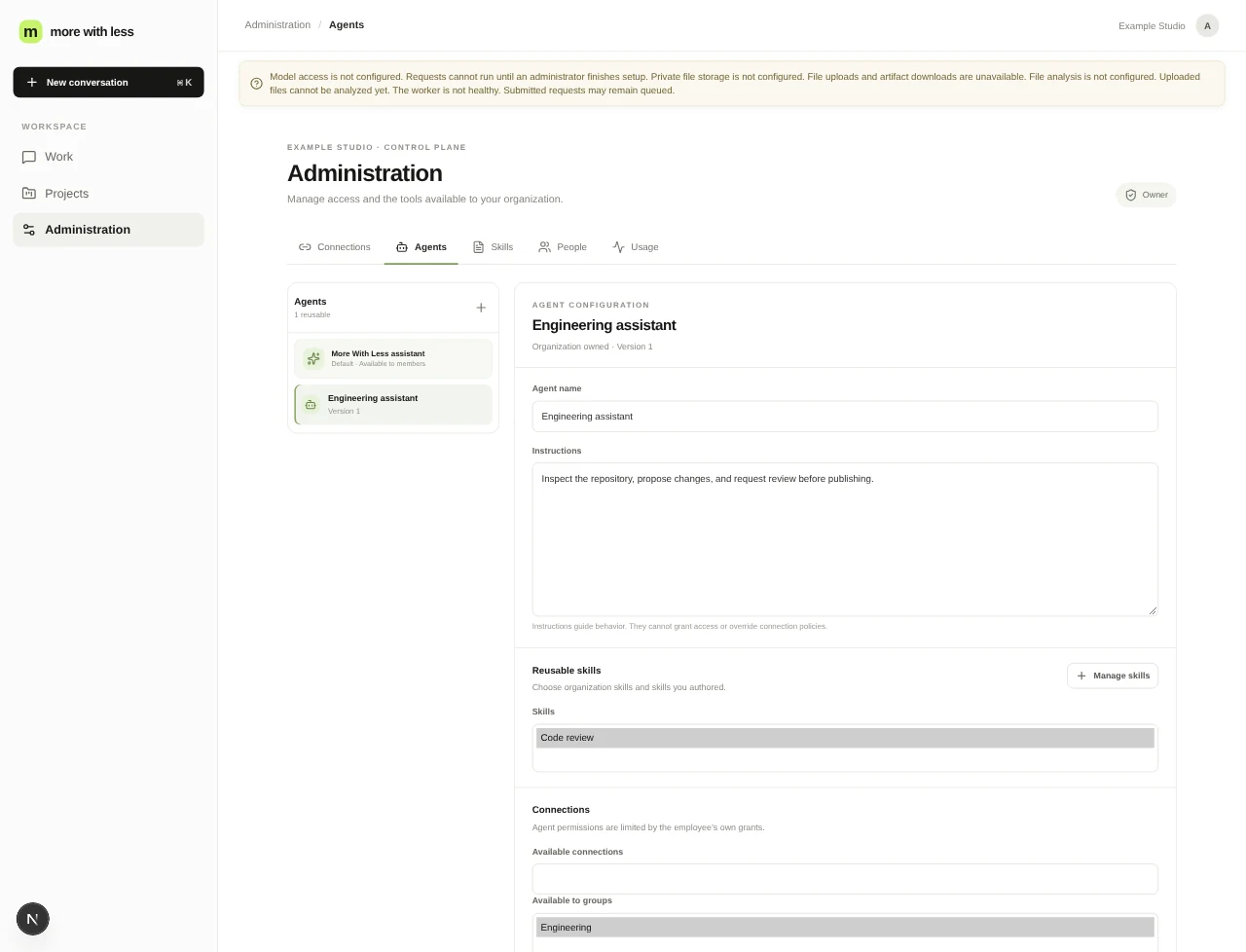The width and height of the screenshot is (1246, 952).
Task: Open the user avatar 'A' menu
Action: pos(1207,26)
